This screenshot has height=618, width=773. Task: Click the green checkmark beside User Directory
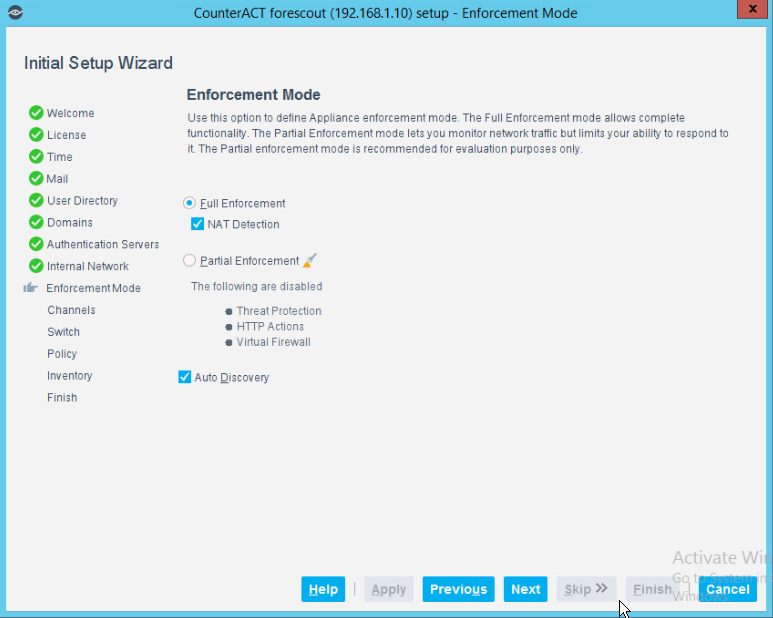coord(36,201)
